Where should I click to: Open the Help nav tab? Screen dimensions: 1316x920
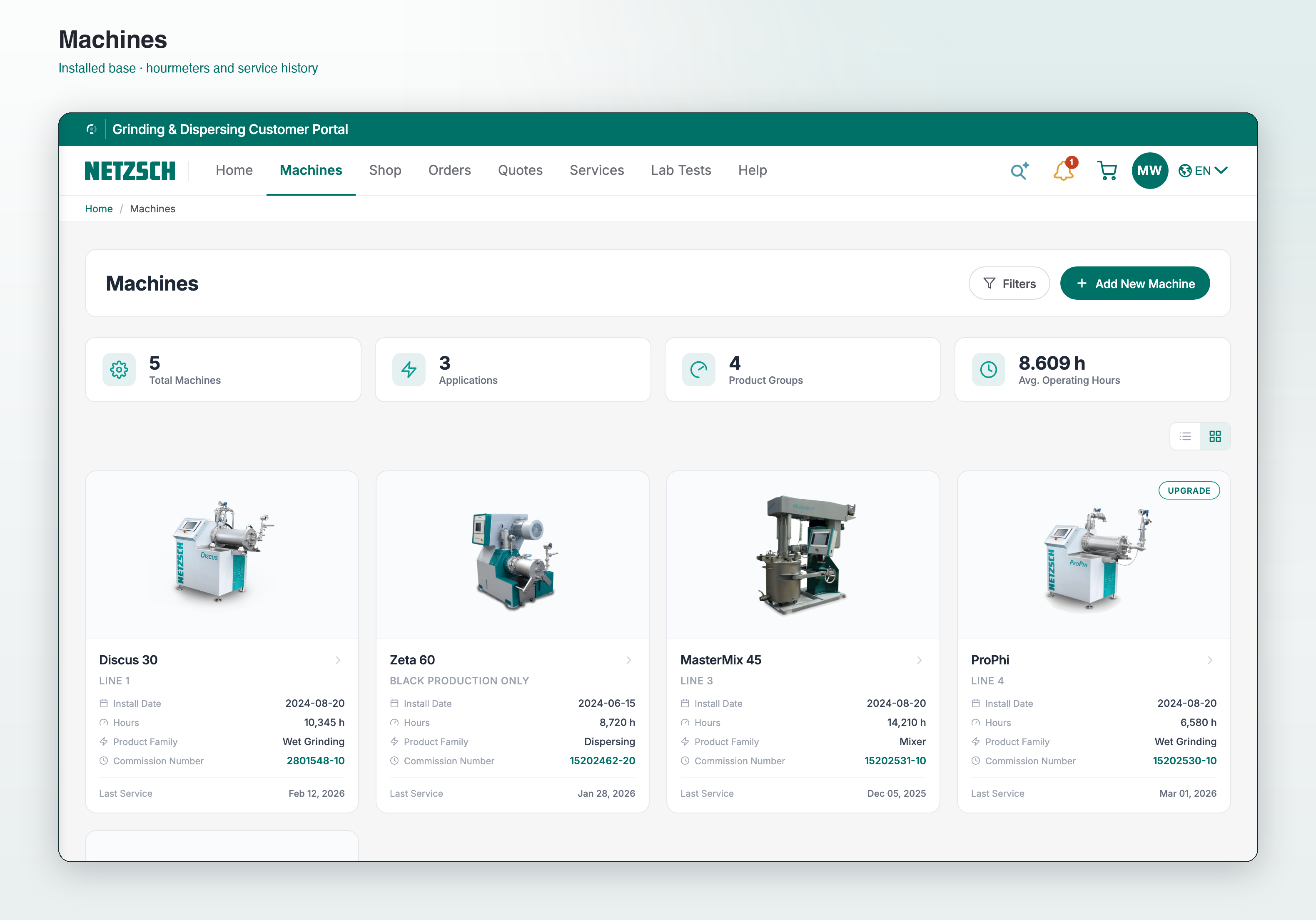point(752,171)
